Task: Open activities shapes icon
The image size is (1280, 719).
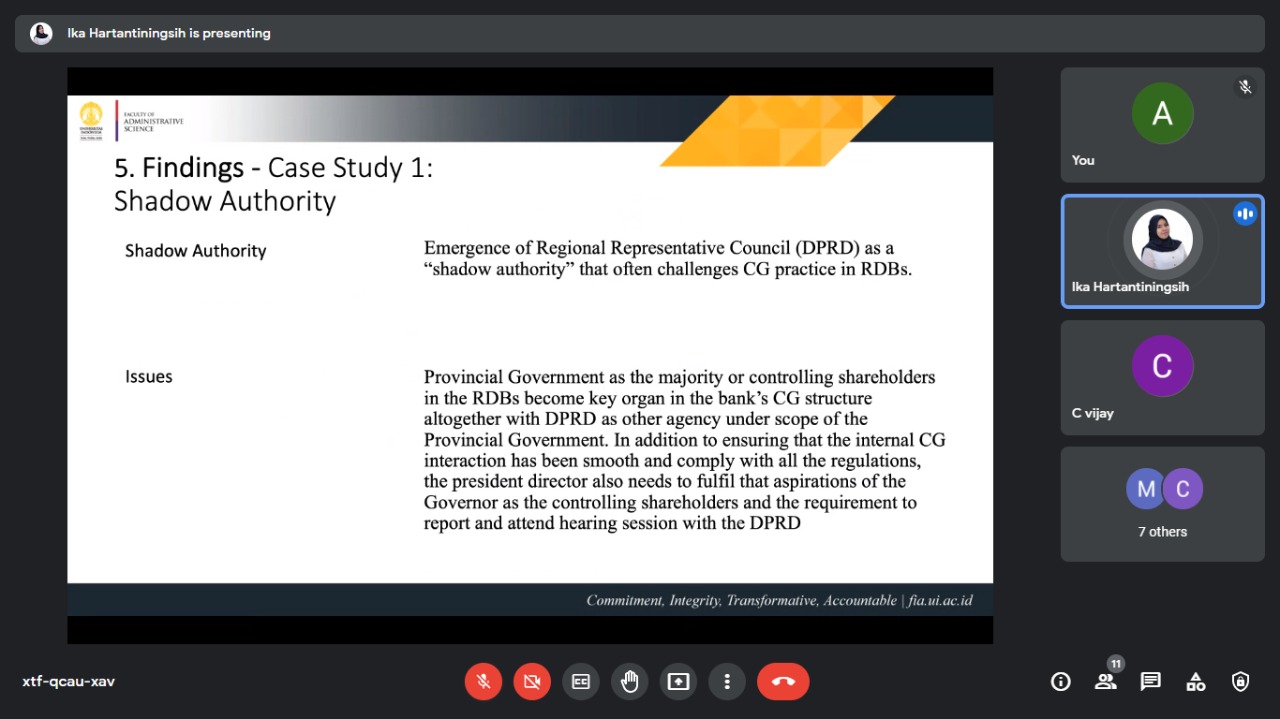Action: (1196, 682)
